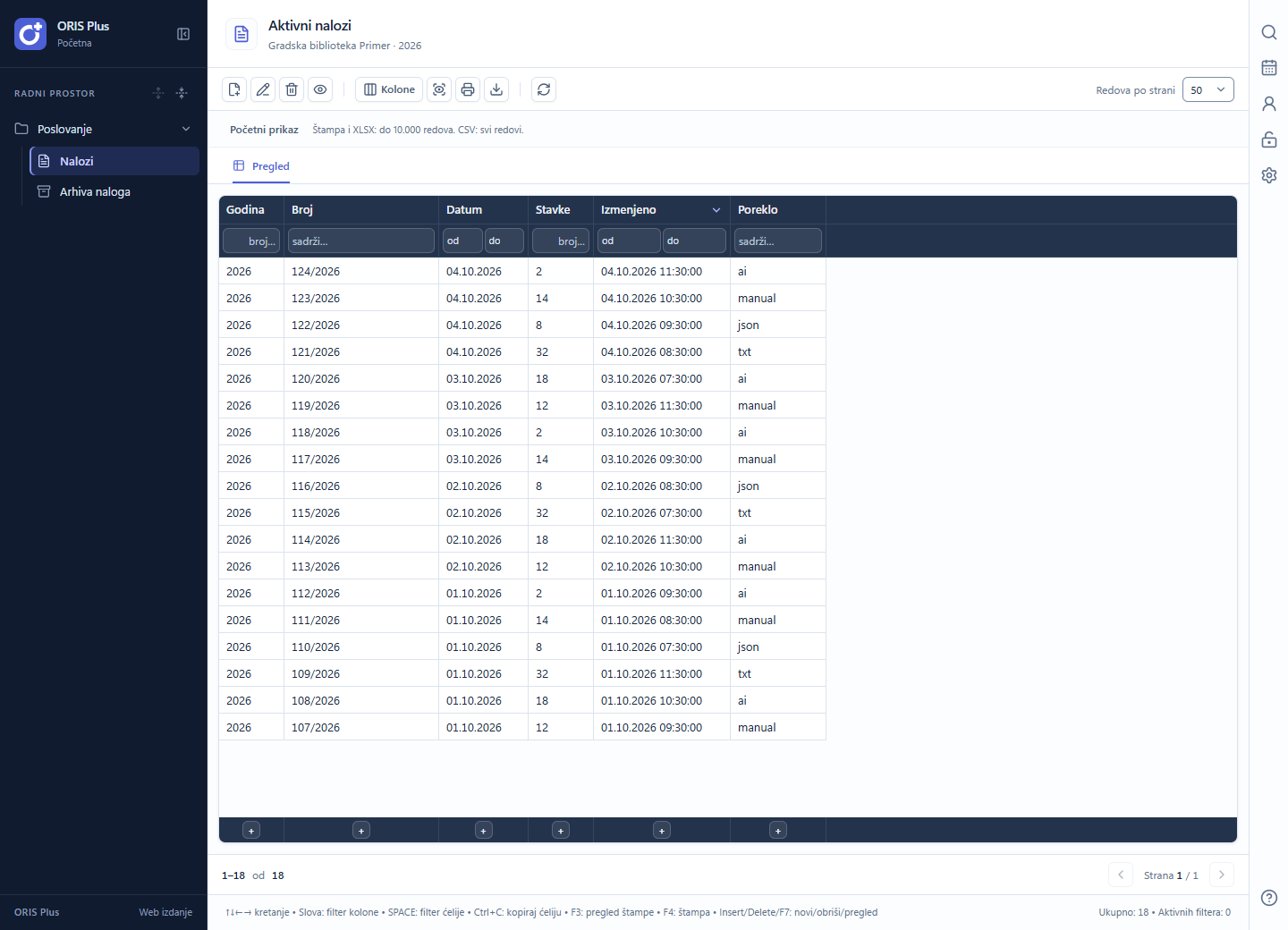Focus the Poreklo contains filter field
The height and width of the screenshot is (930, 1288).
coord(778,241)
